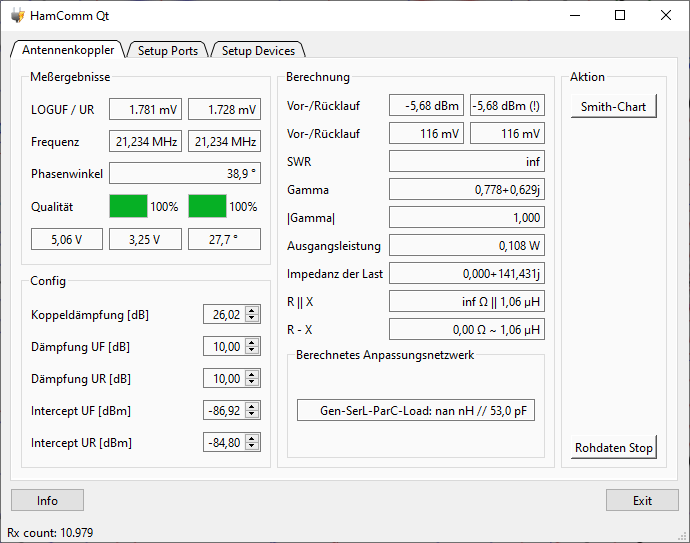Decrease Dämpfung UR with down arrow

[252, 383]
